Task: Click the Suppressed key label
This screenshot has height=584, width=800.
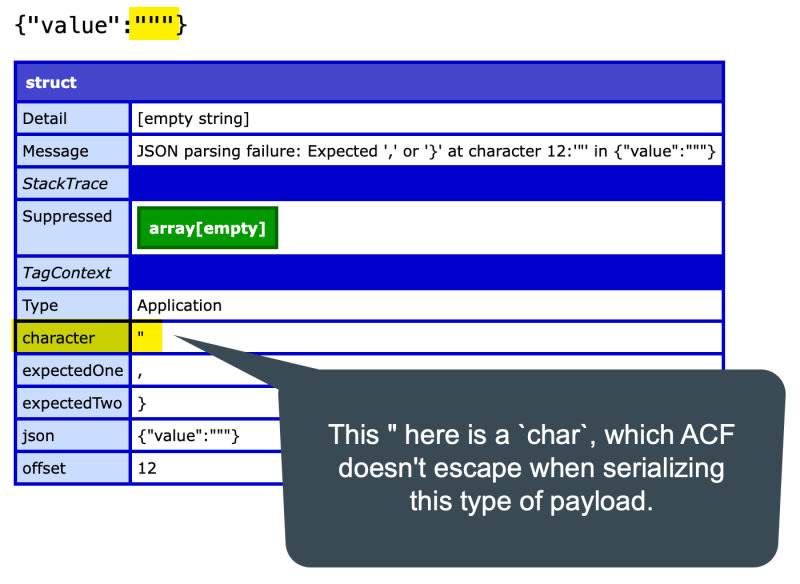Action: point(67,217)
